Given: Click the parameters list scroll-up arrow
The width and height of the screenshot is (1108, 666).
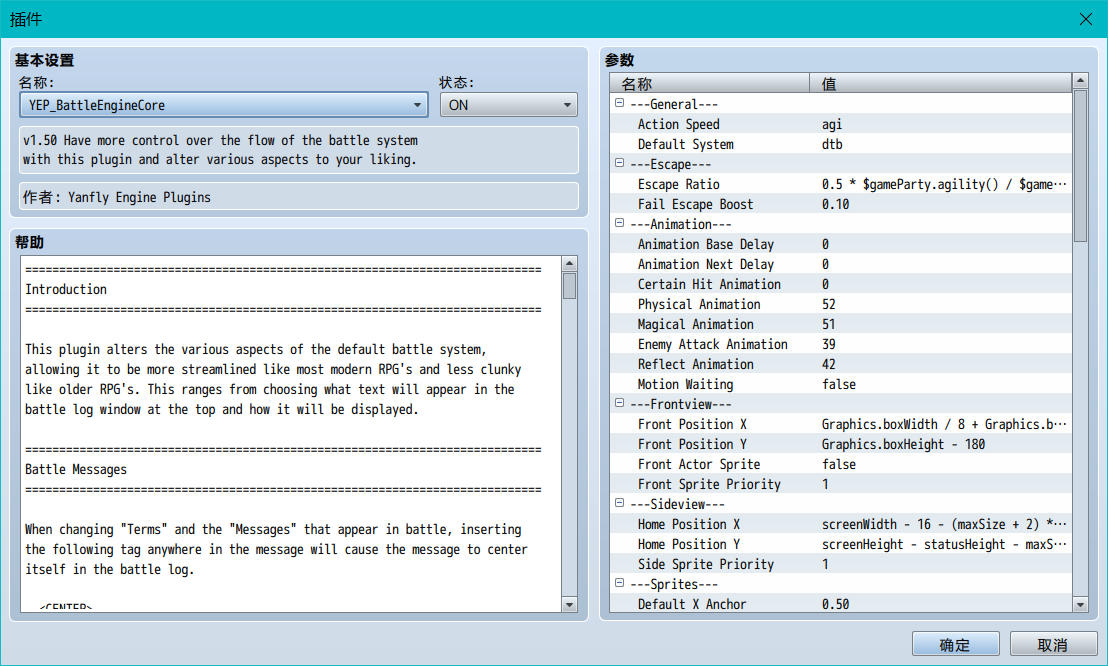Looking at the screenshot, I should click(1080, 81).
